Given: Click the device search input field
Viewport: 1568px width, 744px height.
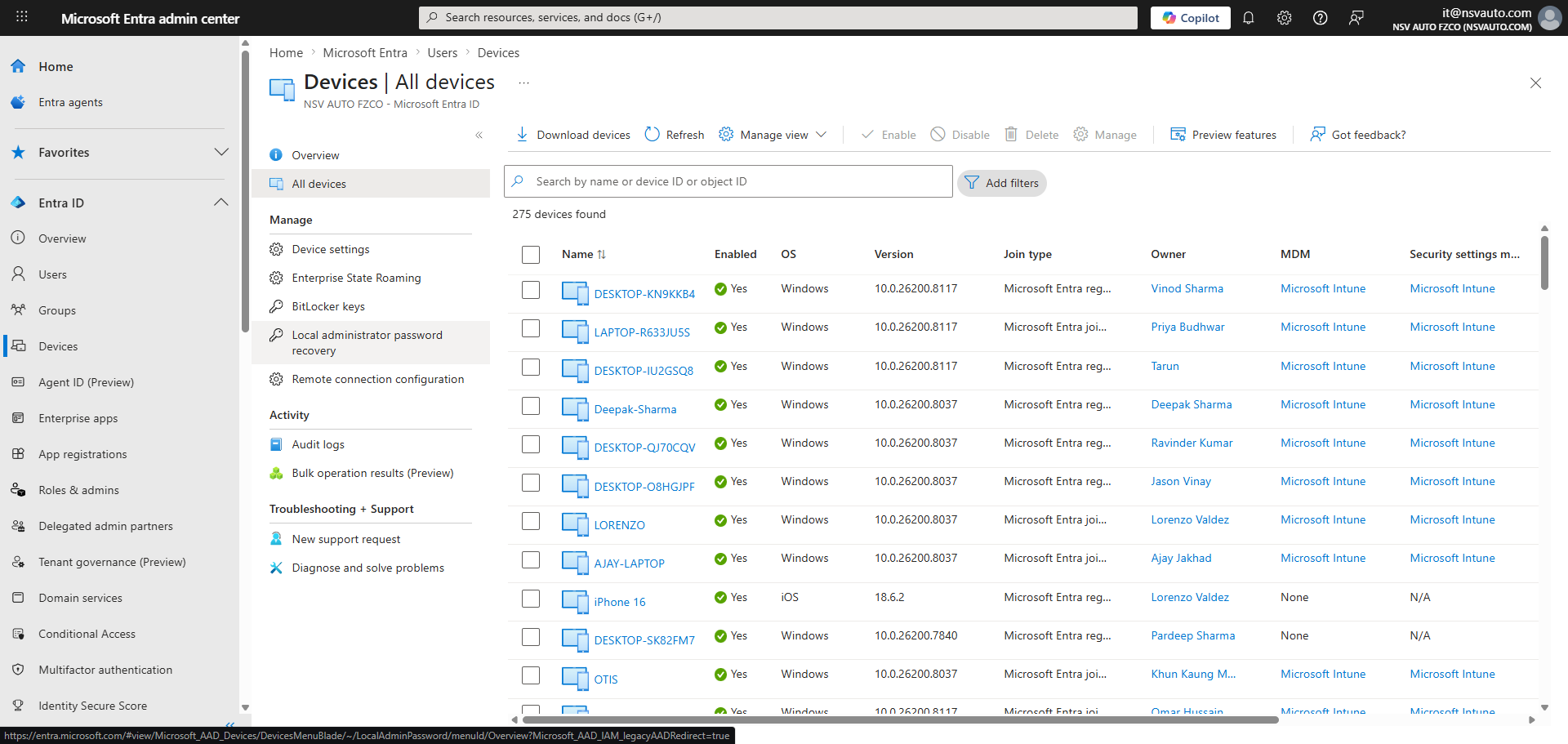Looking at the screenshot, I should (728, 181).
